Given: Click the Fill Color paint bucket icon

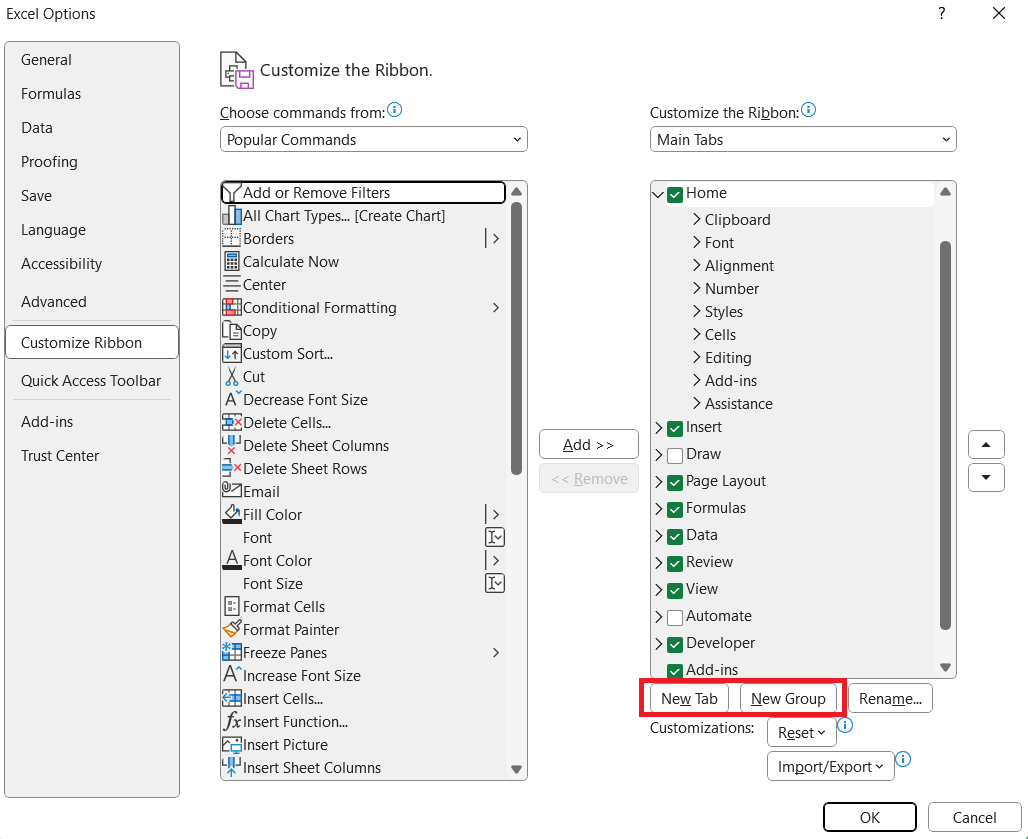Looking at the screenshot, I should pos(232,514).
